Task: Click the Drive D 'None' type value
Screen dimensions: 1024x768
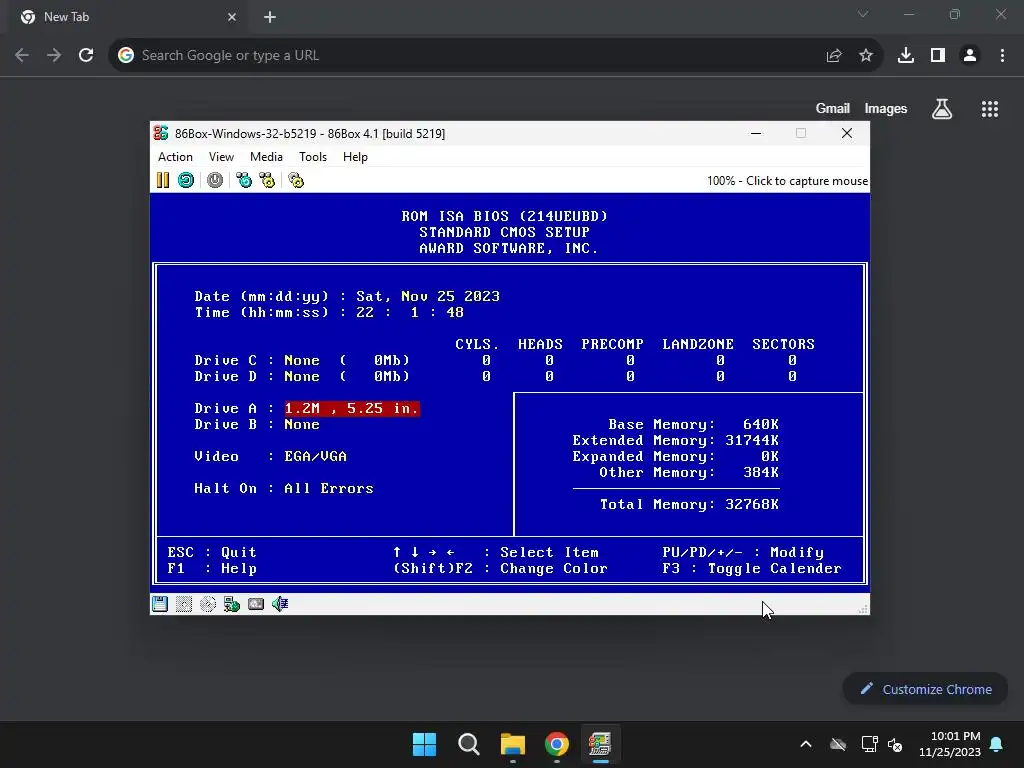Action: pos(302,377)
